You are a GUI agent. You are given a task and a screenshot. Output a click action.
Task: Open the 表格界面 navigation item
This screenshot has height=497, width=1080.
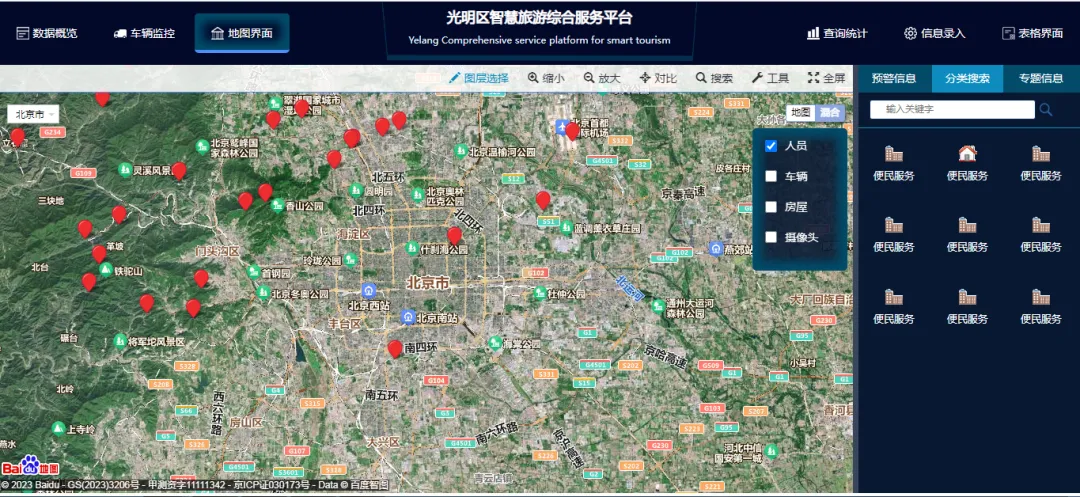[x=1032, y=33]
